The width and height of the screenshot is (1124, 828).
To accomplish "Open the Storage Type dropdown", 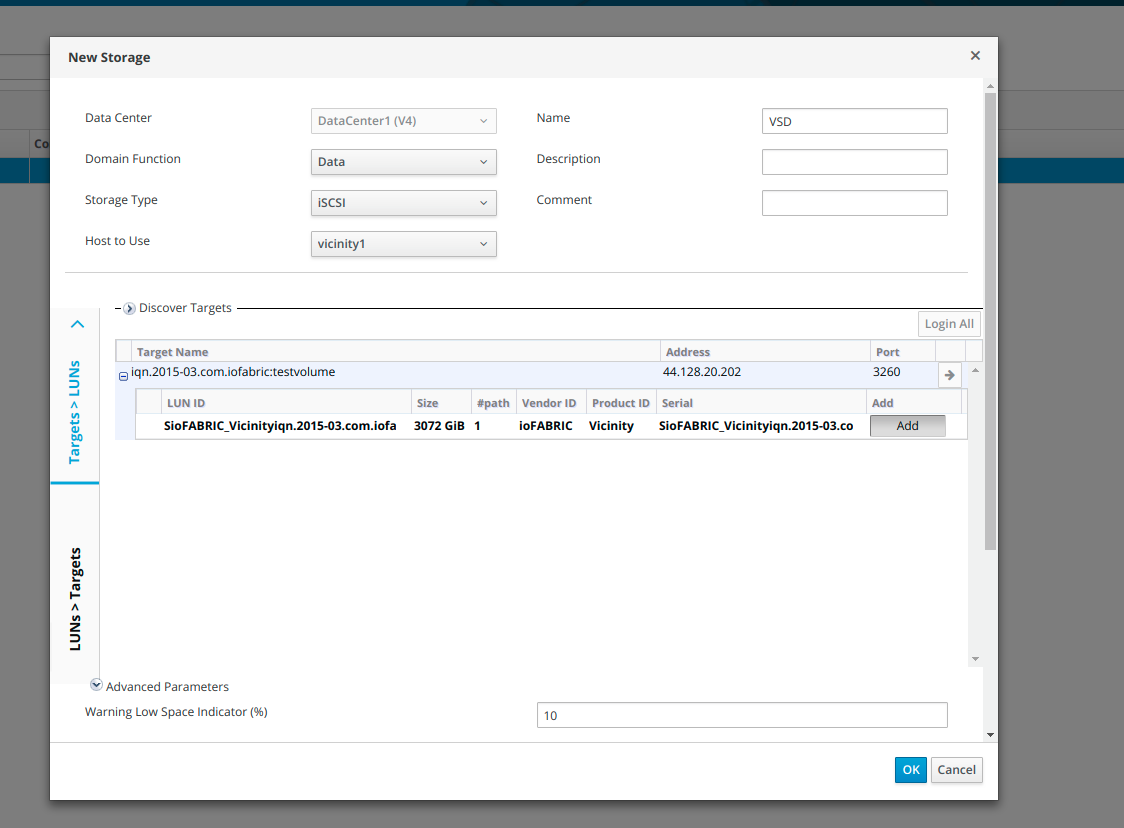I will point(403,203).
